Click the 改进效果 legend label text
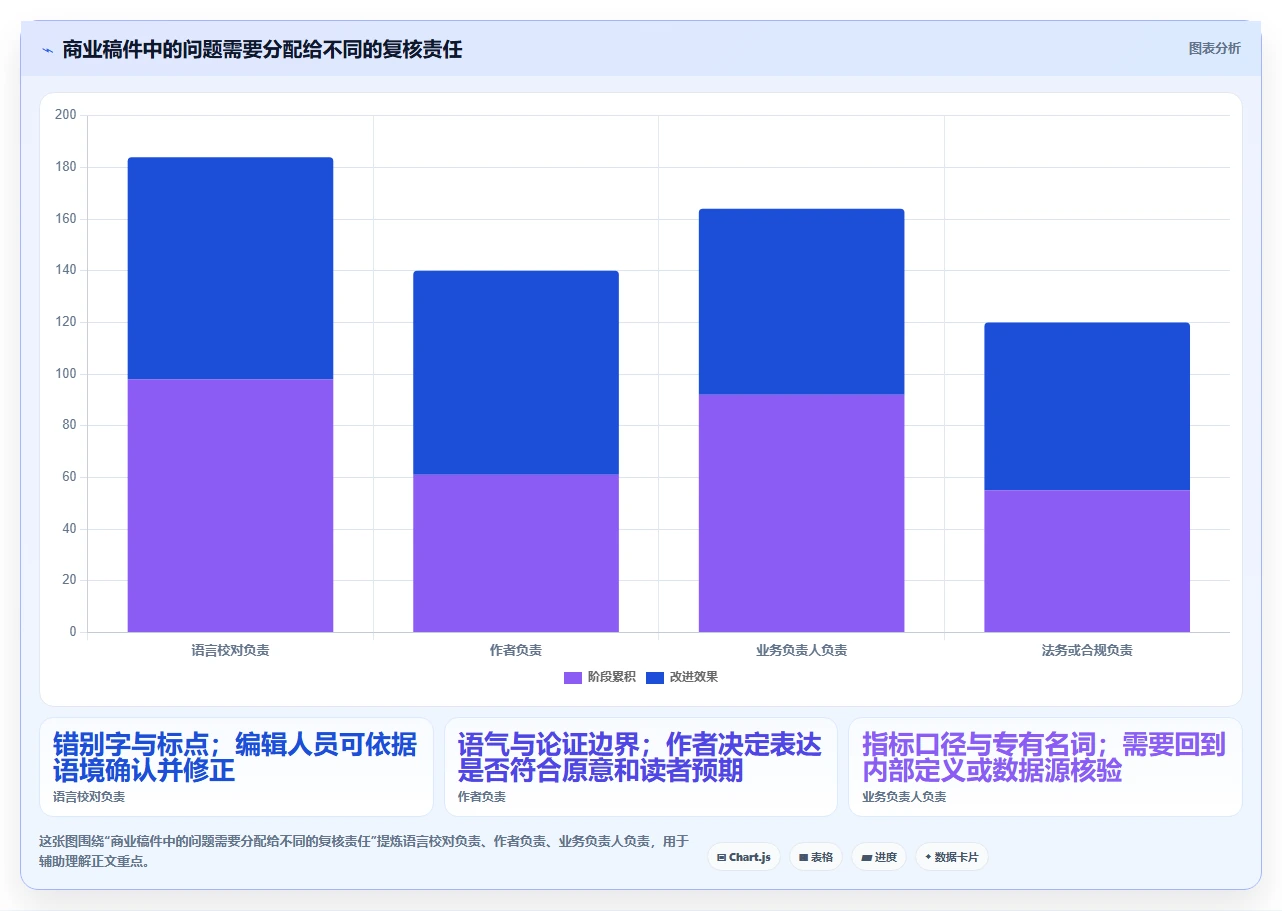Viewport: 1282px width, 911px height. pyautogui.click(x=694, y=677)
